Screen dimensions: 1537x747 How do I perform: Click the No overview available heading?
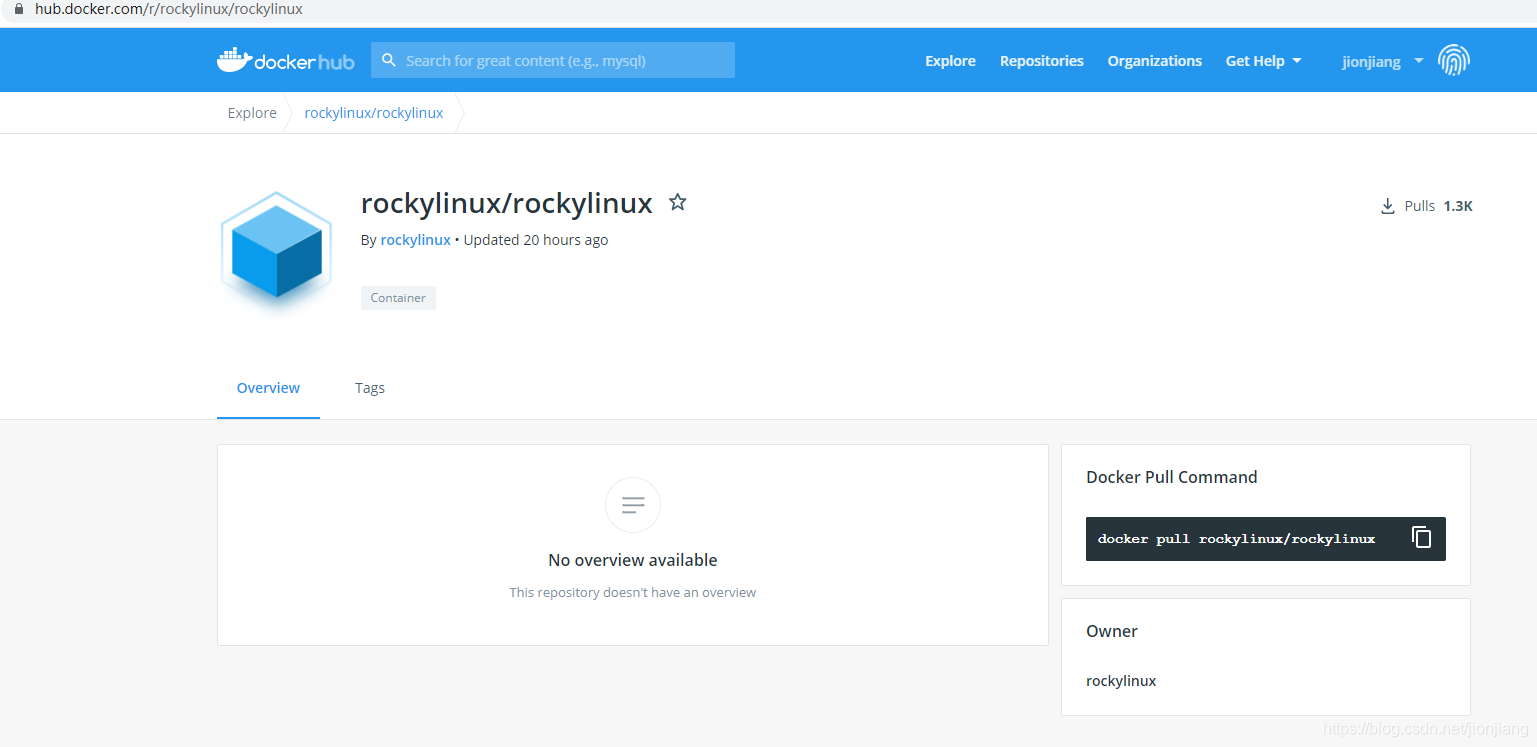(633, 560)
